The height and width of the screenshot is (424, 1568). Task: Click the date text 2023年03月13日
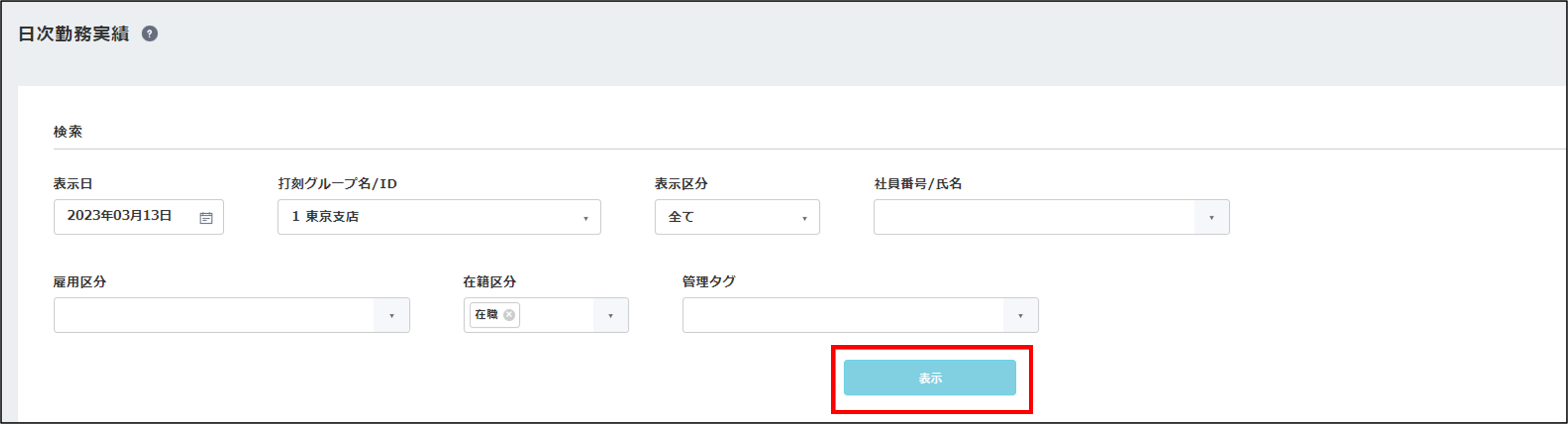pos(119,216)
